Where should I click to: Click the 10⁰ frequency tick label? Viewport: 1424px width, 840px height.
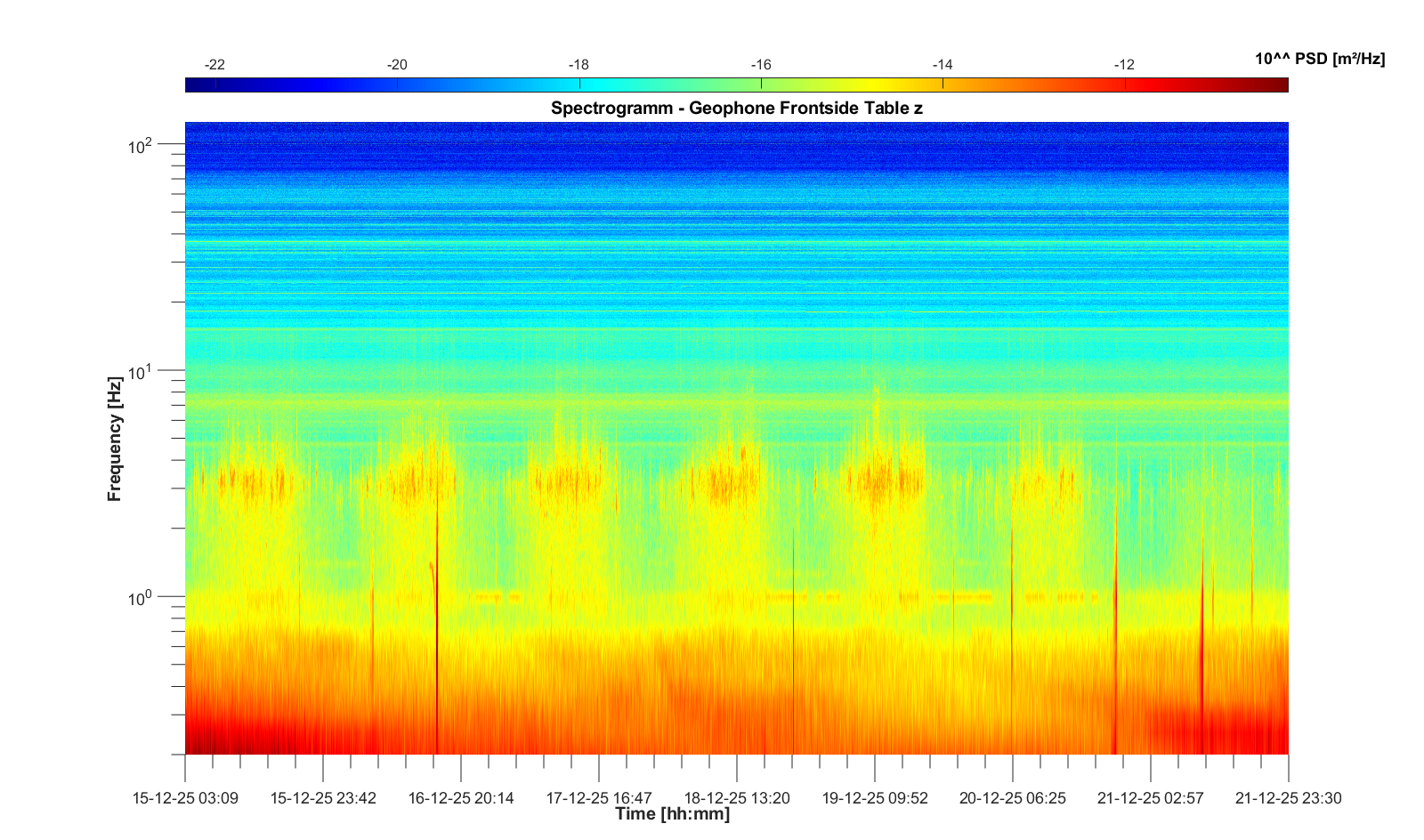tap(141, 597)
